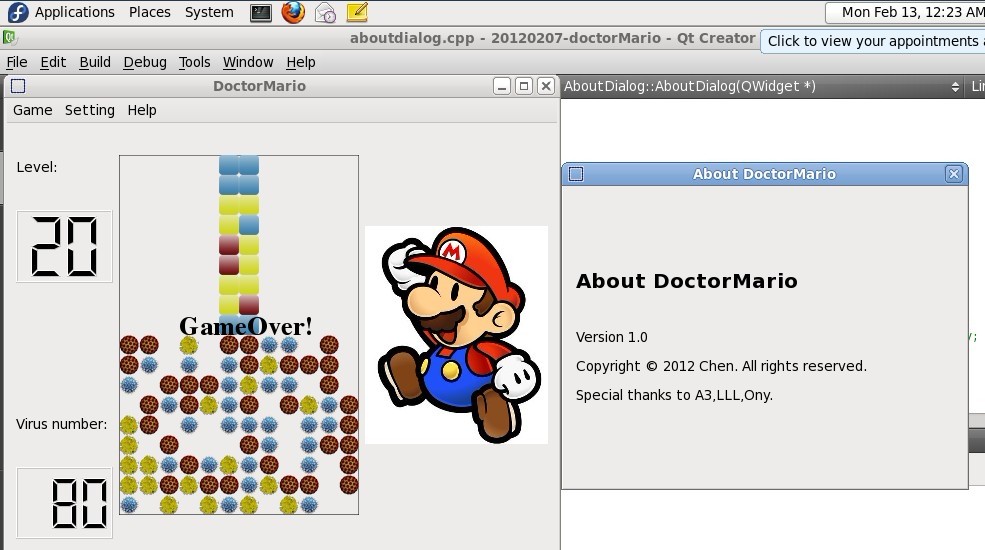Click the appointments tooltip near the clock
The height and width of the screenshot is (550, 985).
[873, 41]
